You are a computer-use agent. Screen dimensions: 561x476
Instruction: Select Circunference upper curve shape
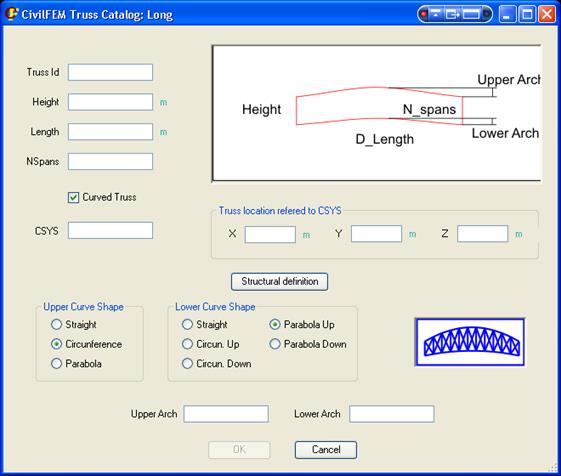56,344
